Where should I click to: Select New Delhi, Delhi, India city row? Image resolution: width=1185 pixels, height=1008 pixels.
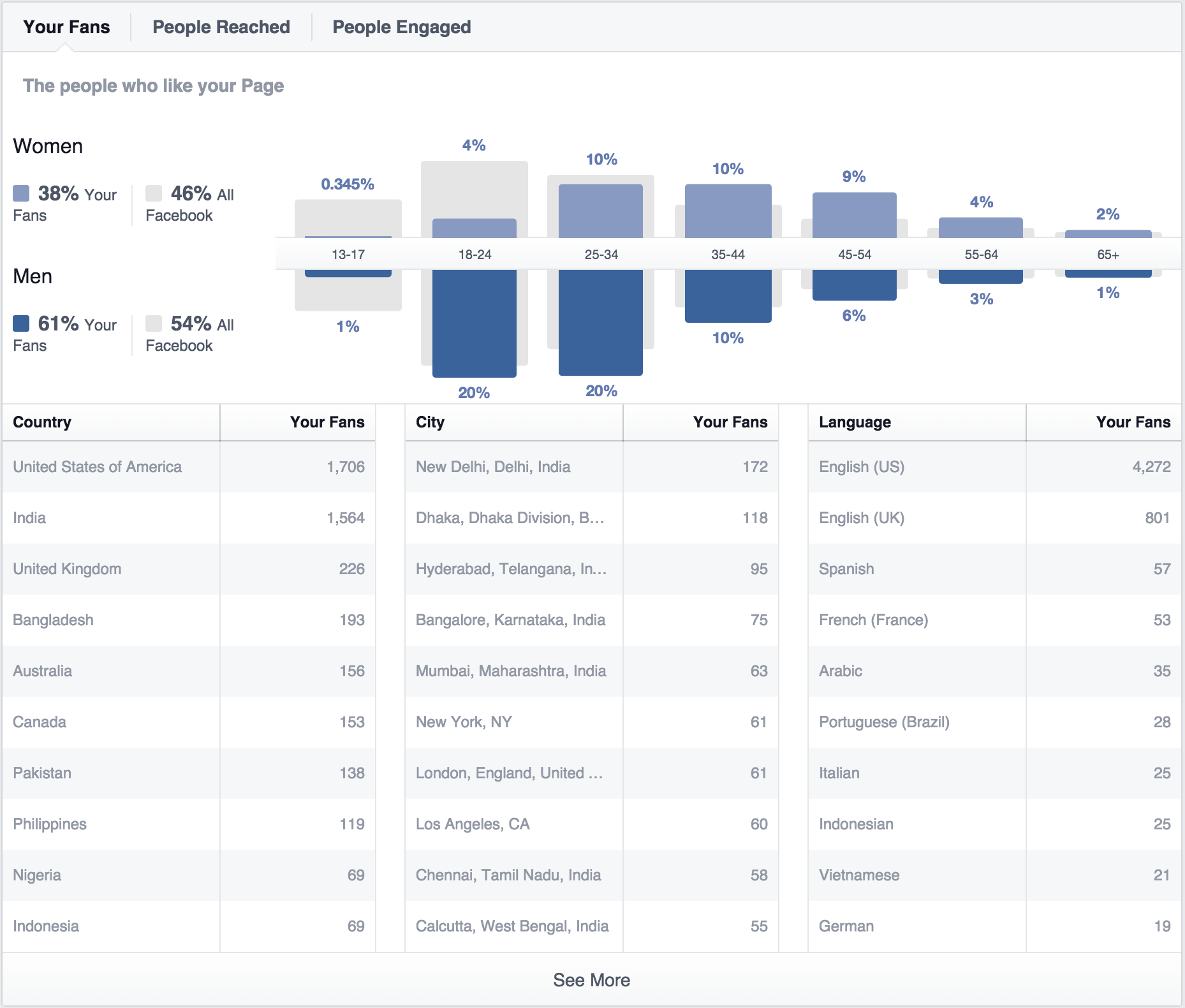(x=592, y=467)
